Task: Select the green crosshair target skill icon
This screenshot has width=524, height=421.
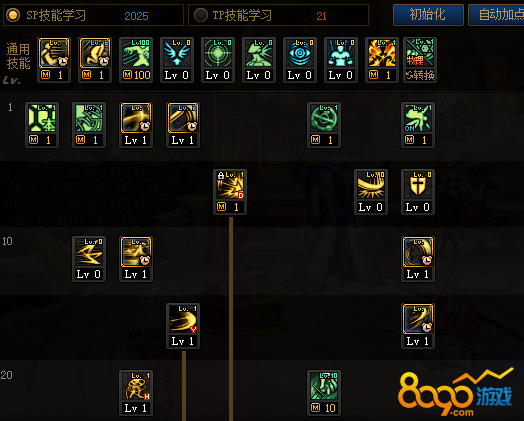Action: (218, 53)
